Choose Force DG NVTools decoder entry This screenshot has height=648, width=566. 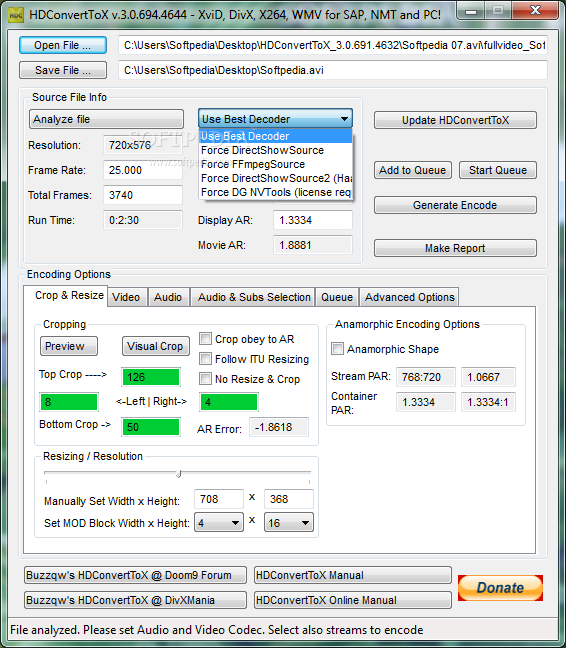click(275, 192)
